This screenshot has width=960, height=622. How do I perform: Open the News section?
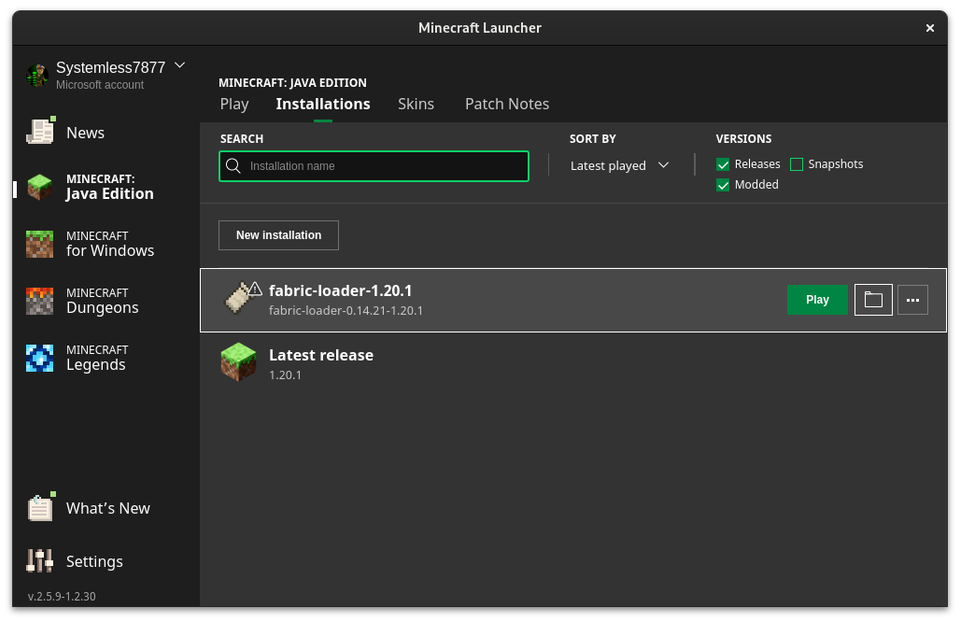85,132
